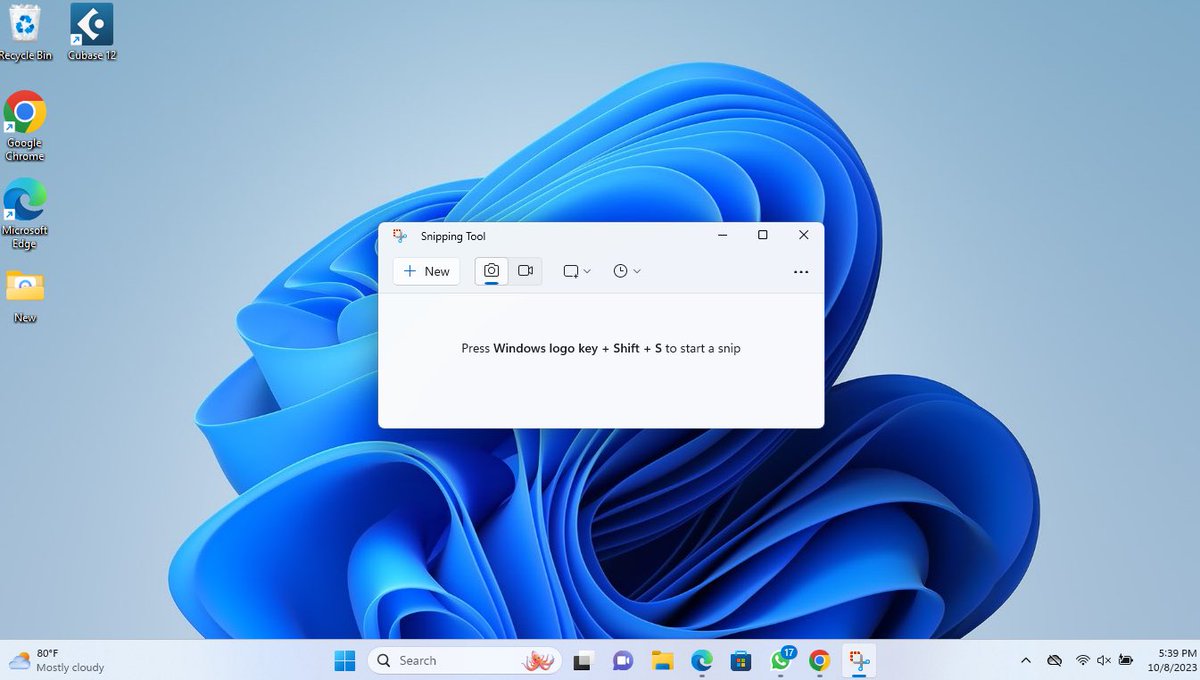Select the Cubase 12 desktop shortcut
The image size is (1200, 680).
coord(92,32)
